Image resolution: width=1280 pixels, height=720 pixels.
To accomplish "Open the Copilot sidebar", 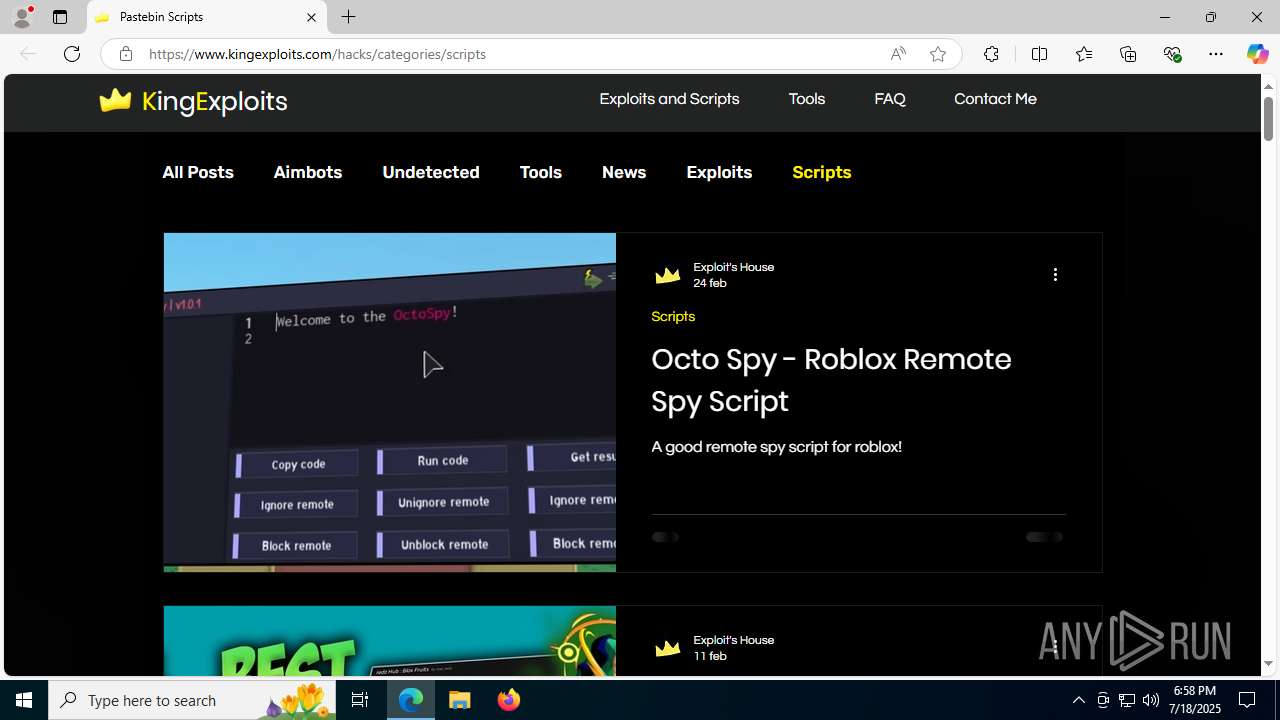I will pos(1257,54).
